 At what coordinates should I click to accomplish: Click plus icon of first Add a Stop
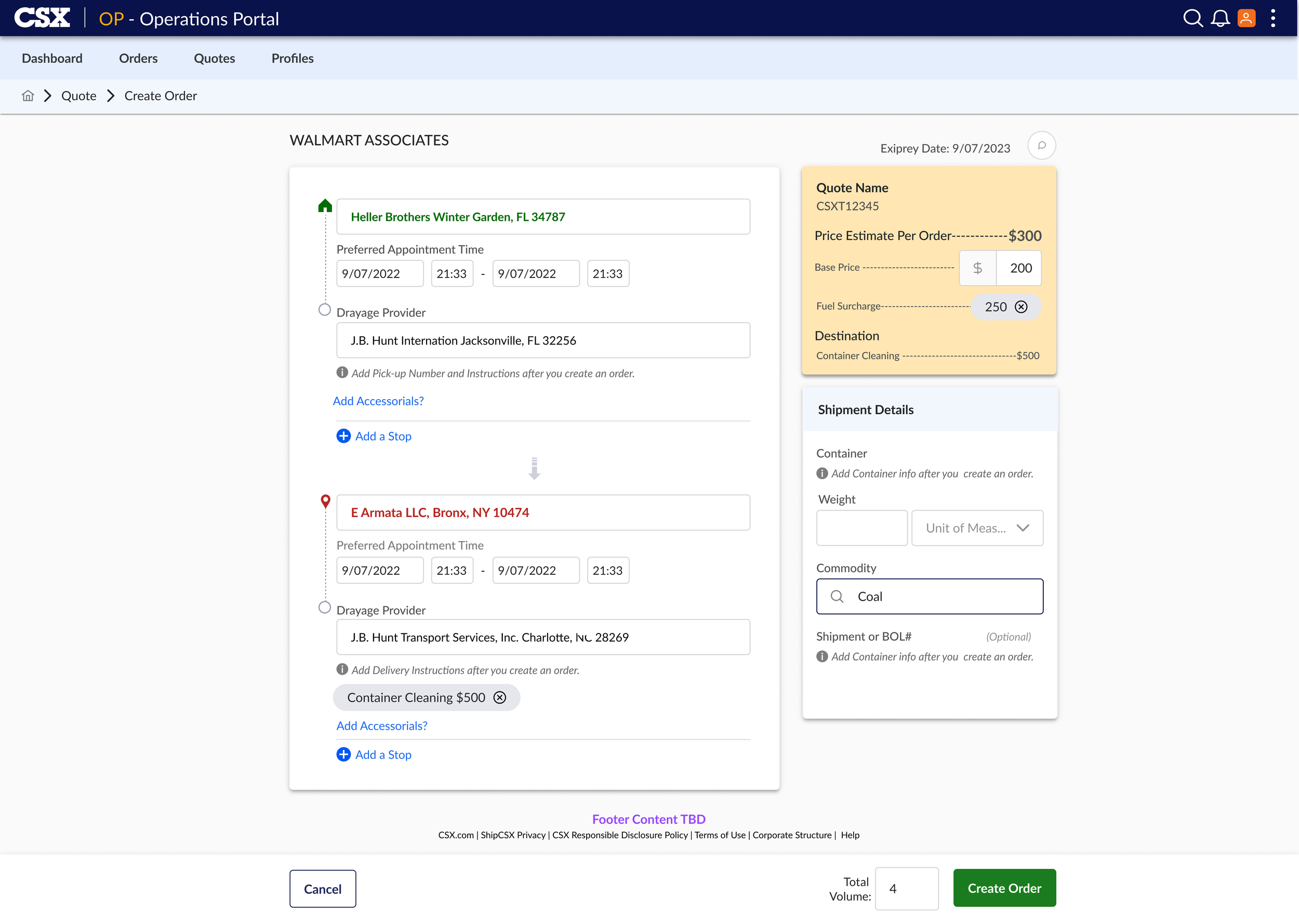point(343,436)
